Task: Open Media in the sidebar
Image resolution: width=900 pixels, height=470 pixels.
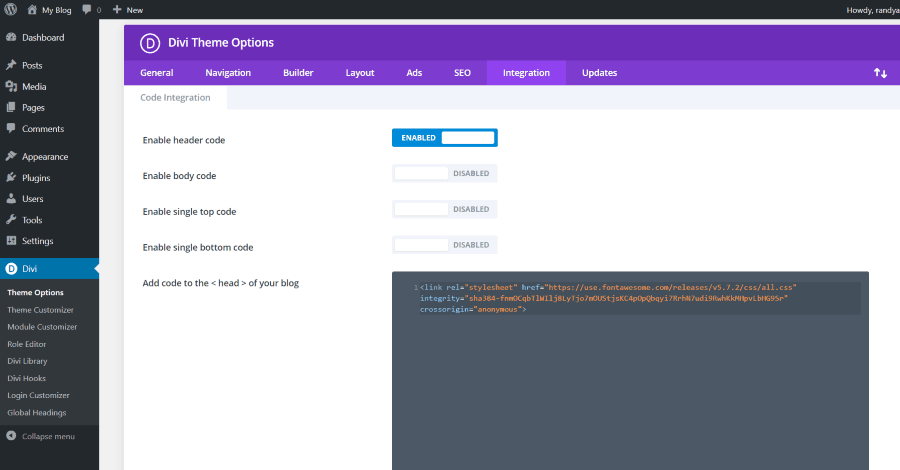Action: (34, 87)
